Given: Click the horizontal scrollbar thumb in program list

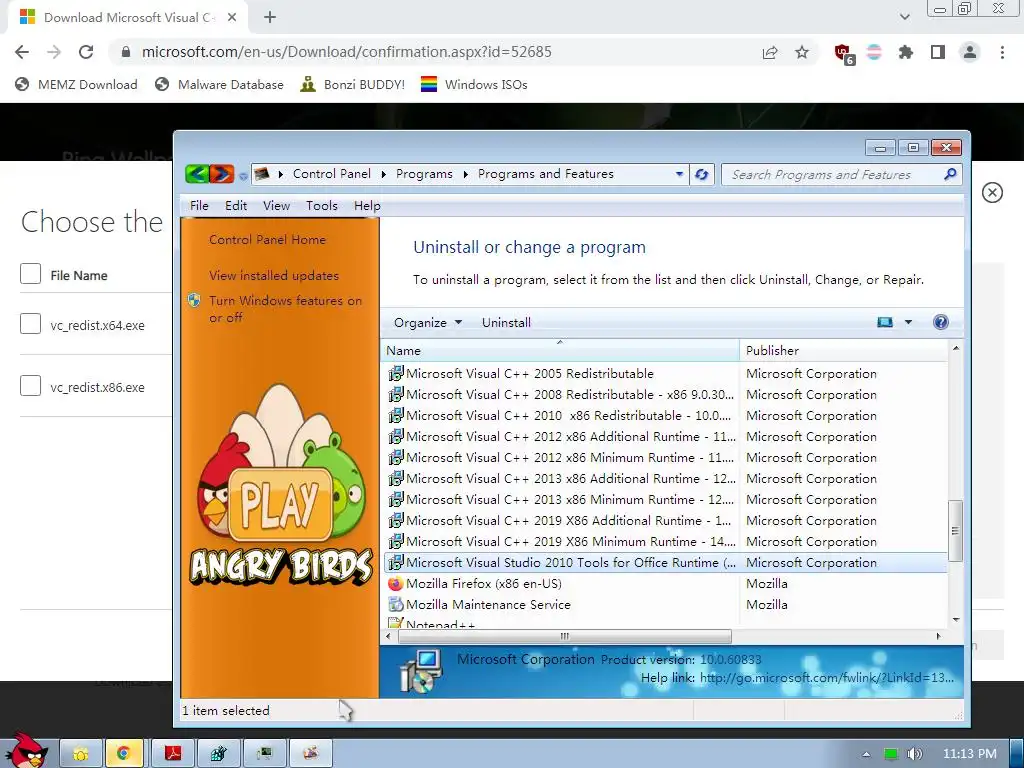Looking at the screenshot, I should click(564, 636).
